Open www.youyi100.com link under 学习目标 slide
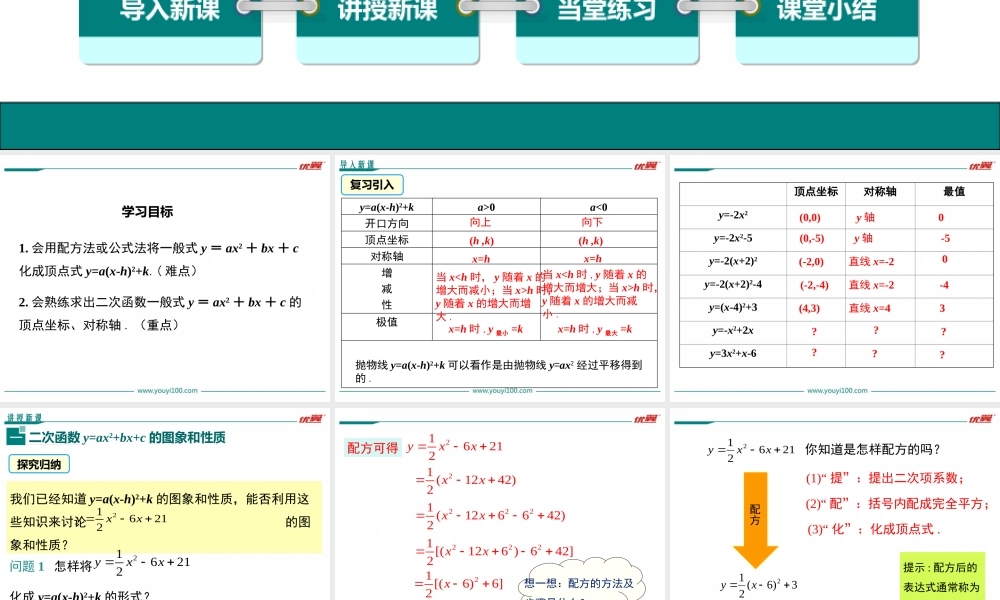This screenshot has width=1000, height=600. [x=167, y=392]
